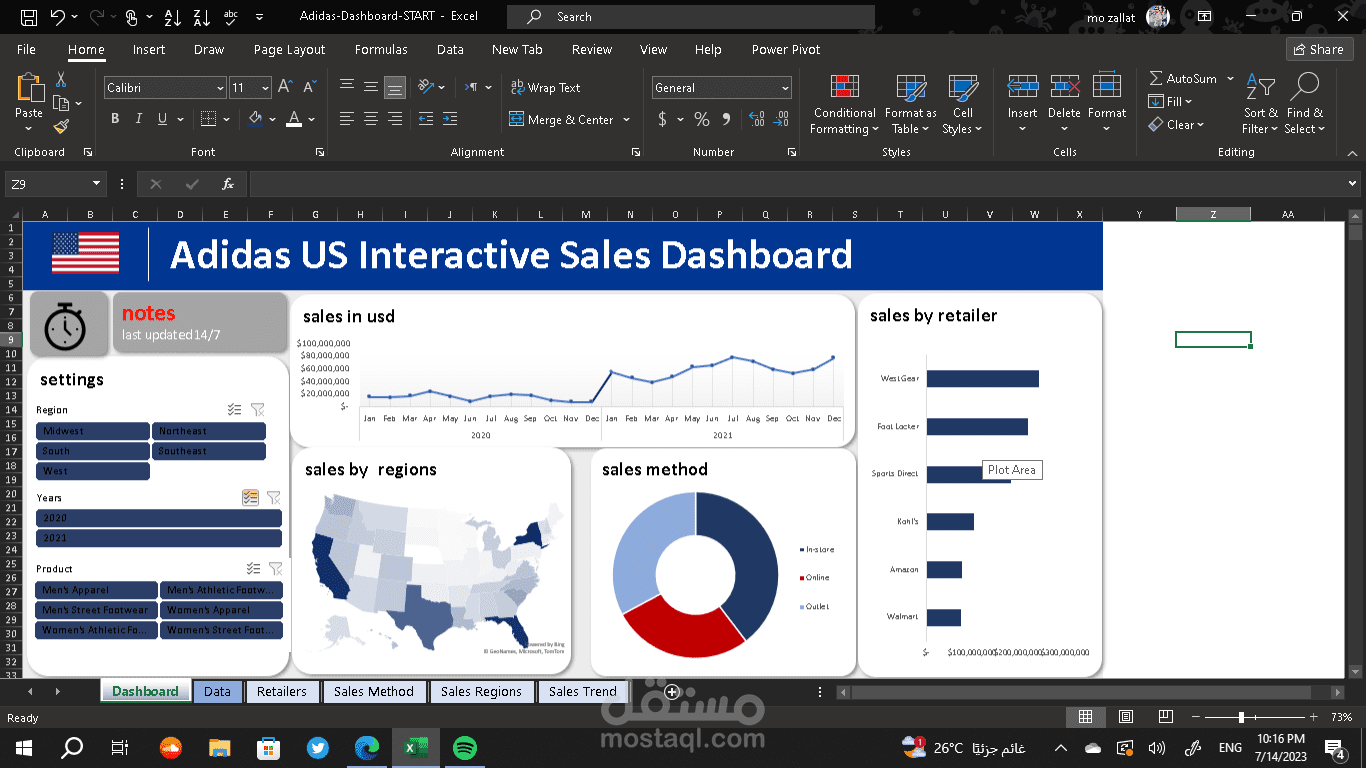Click the insert function fx icon
The image size is (1366, 768).
coord(228,184)
